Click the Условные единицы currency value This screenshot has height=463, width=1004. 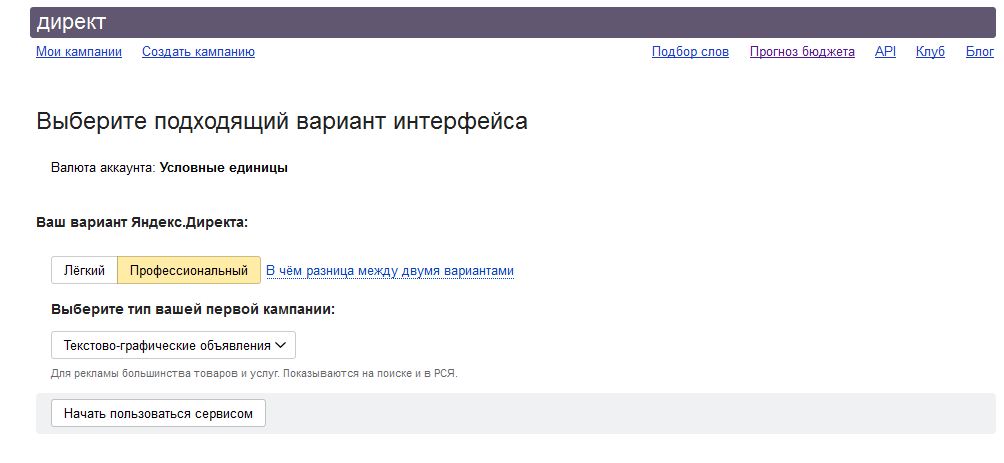point(223,168)
